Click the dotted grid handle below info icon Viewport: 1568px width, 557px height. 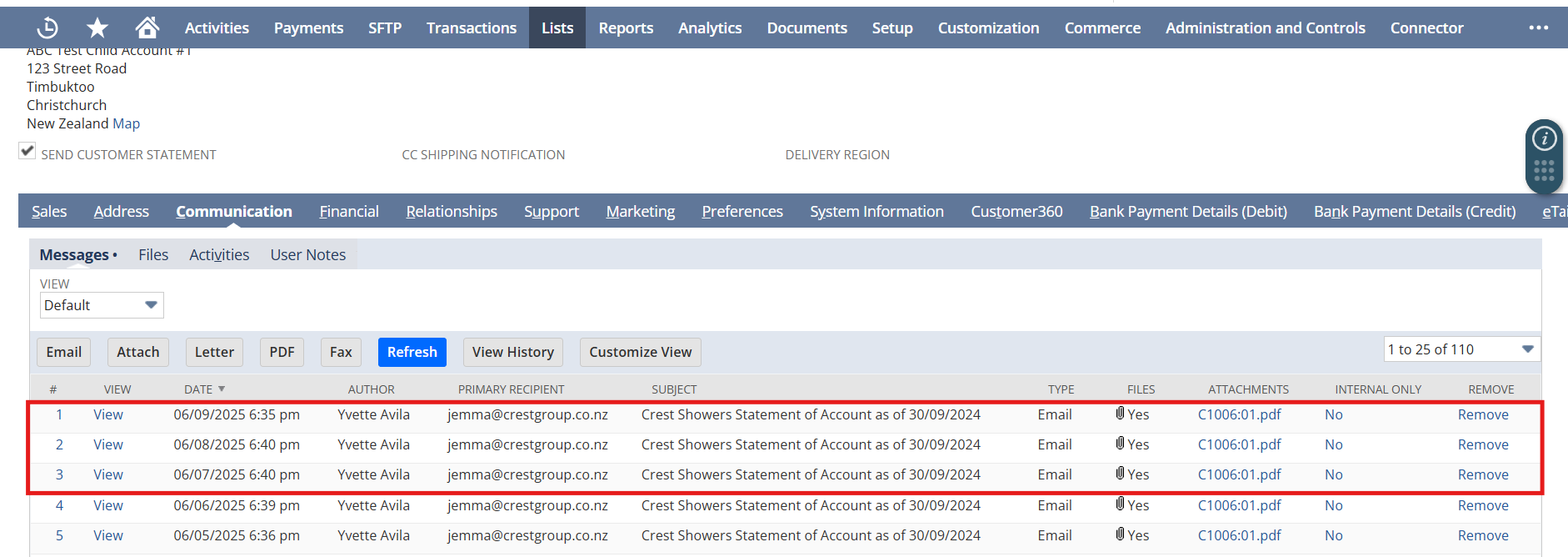1544,171
